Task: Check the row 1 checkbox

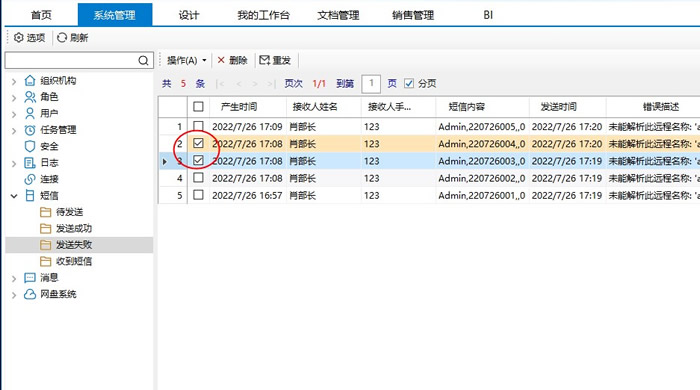Action: tap(198, 126)
